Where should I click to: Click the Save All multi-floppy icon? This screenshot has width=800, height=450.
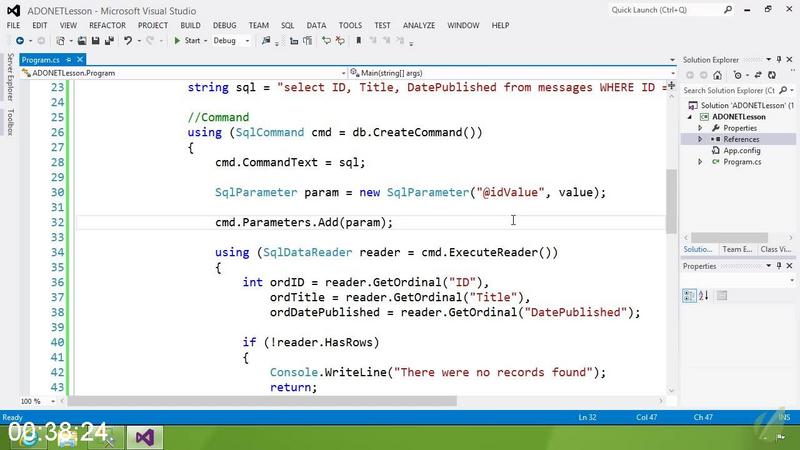click(109, 40)
